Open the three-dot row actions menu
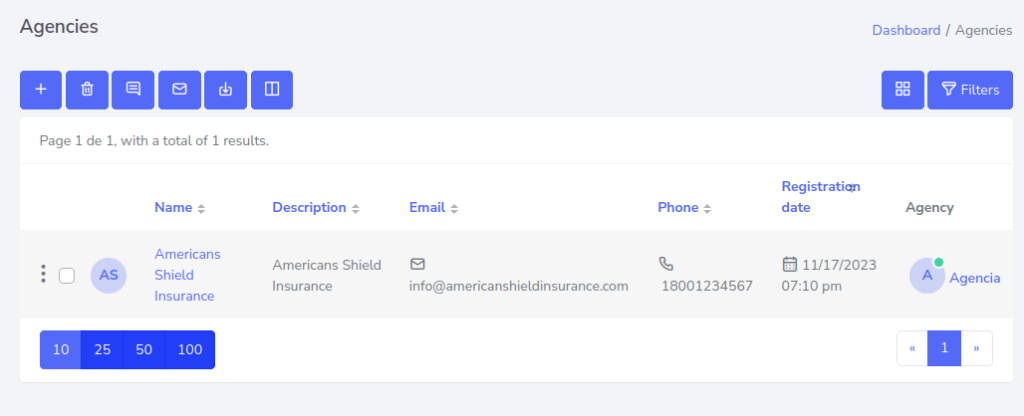 [x=42, y=274]
